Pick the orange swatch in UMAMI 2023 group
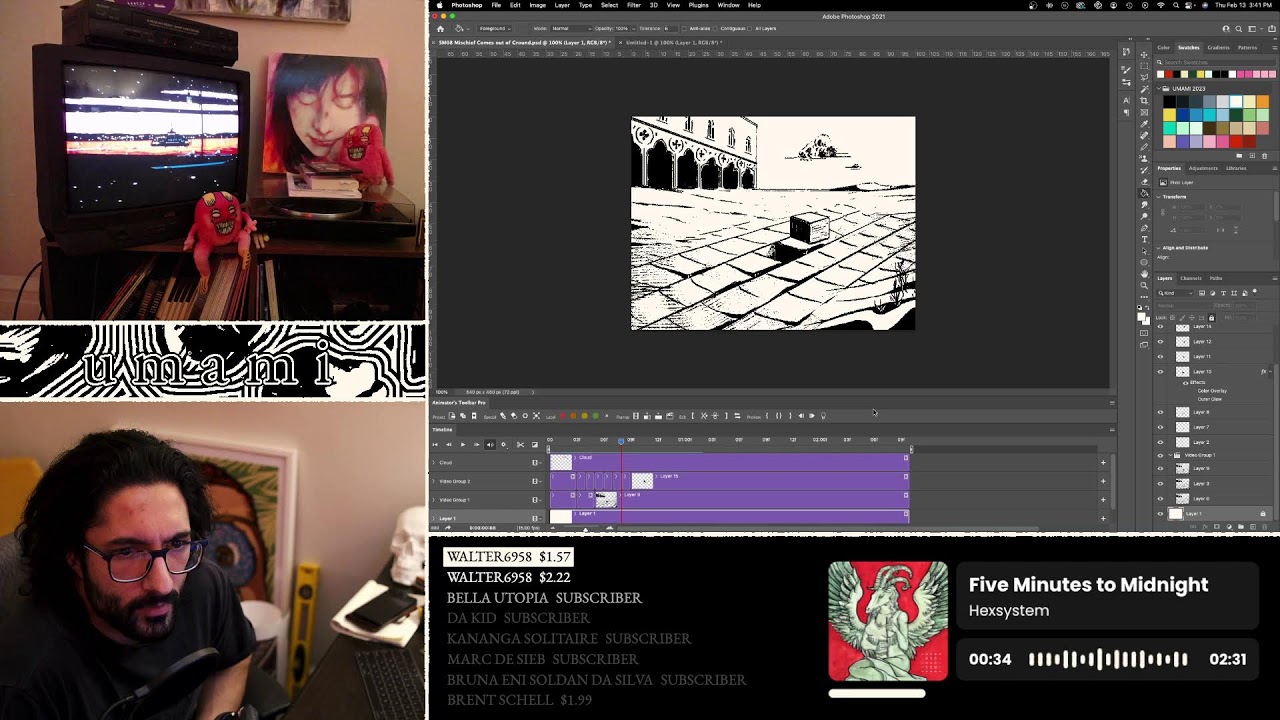 tap(1263, 102)
